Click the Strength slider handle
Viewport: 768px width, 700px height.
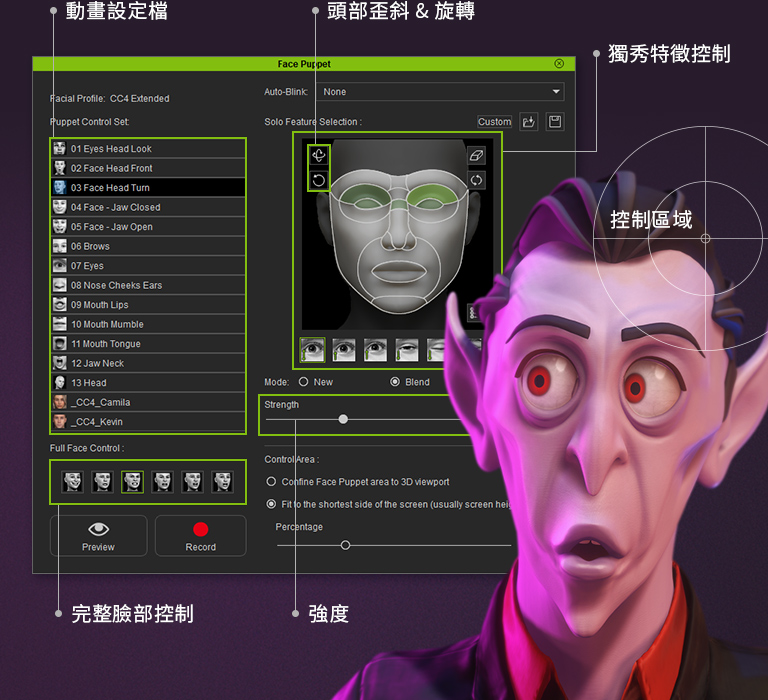[343, 419]
